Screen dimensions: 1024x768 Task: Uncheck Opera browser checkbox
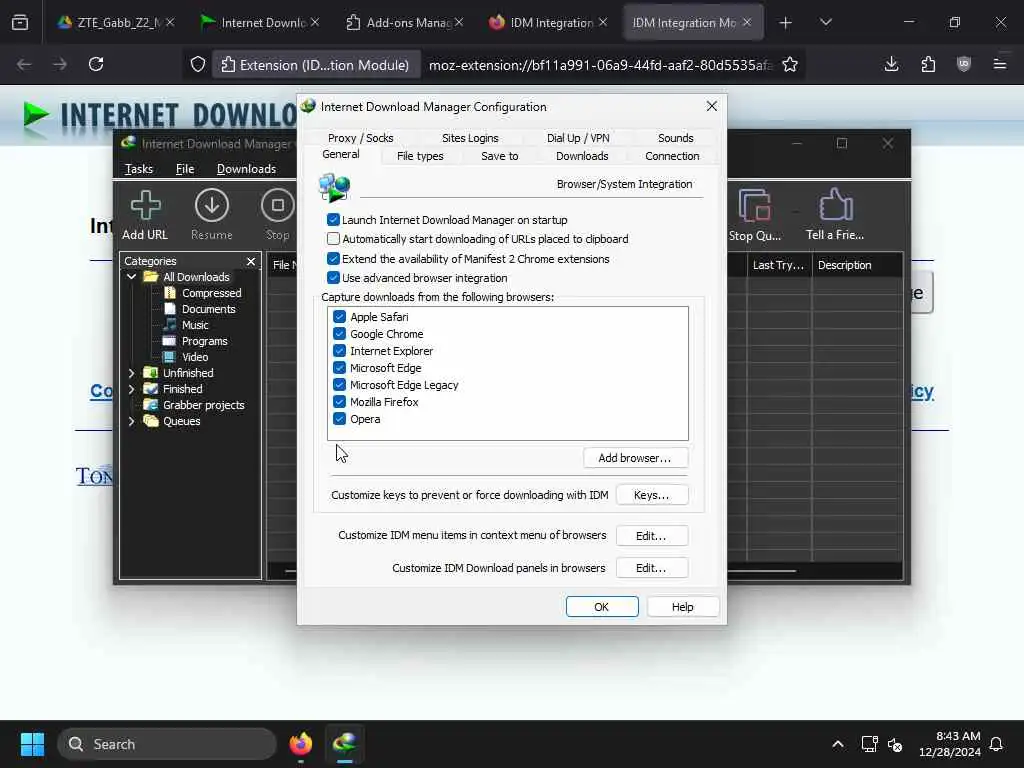340,419
